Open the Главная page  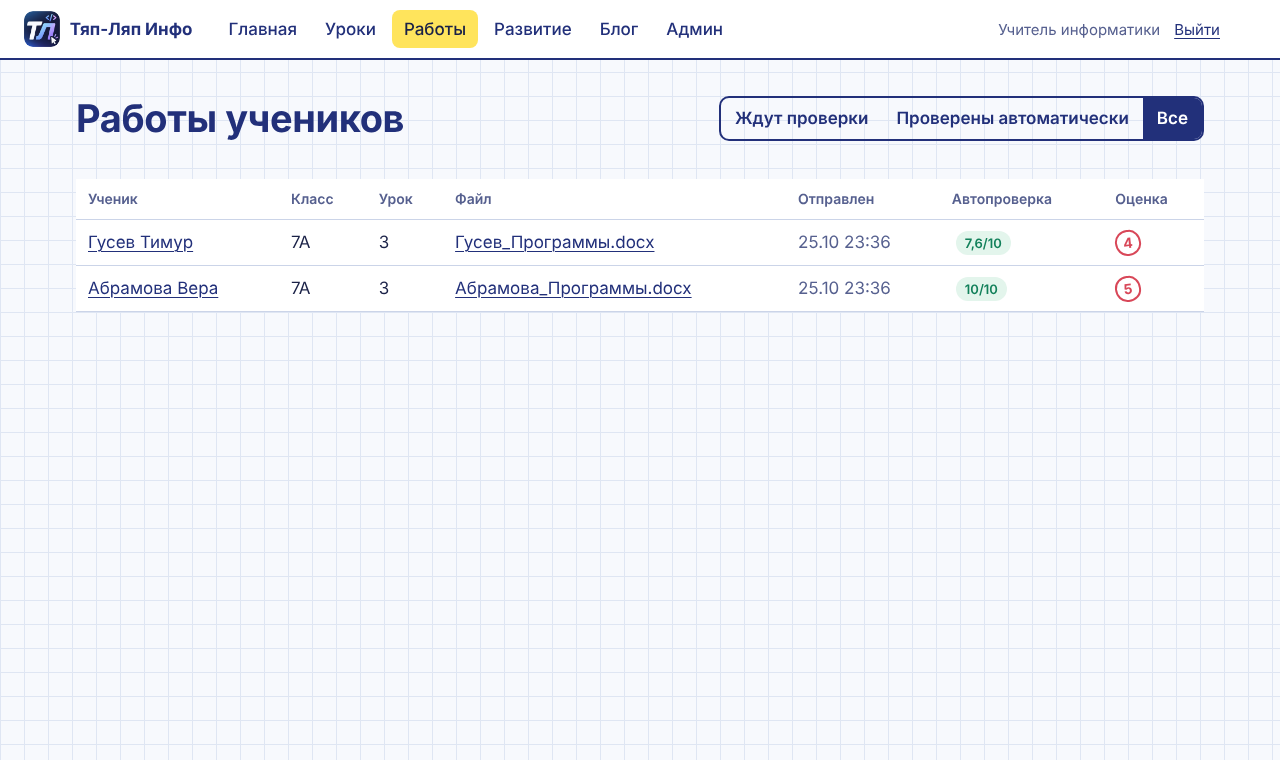tap(263, 29)
